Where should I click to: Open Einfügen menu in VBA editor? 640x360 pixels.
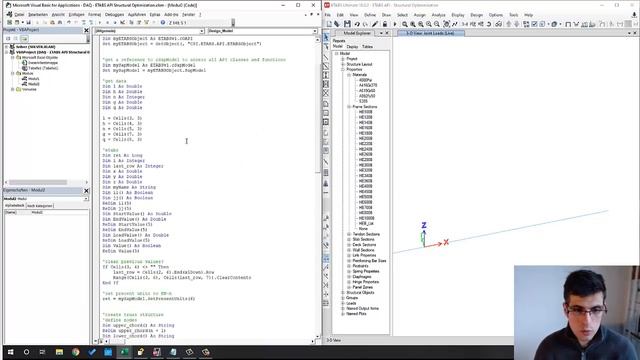[x=76, y=14]
